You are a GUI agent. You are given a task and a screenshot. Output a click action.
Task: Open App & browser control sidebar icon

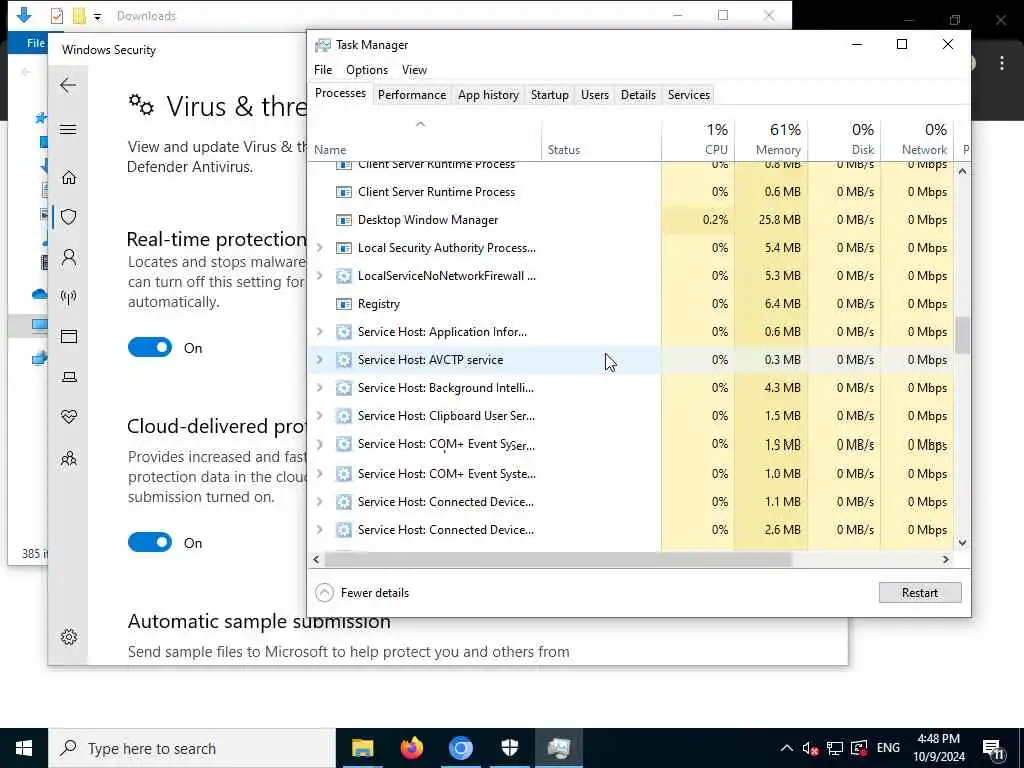69,336
